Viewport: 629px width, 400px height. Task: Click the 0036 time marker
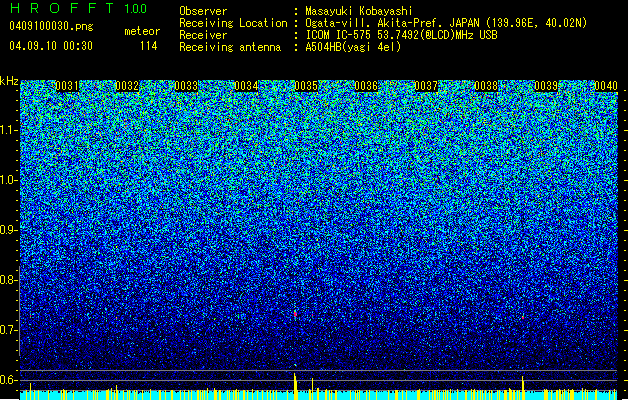tap(366, 86)
